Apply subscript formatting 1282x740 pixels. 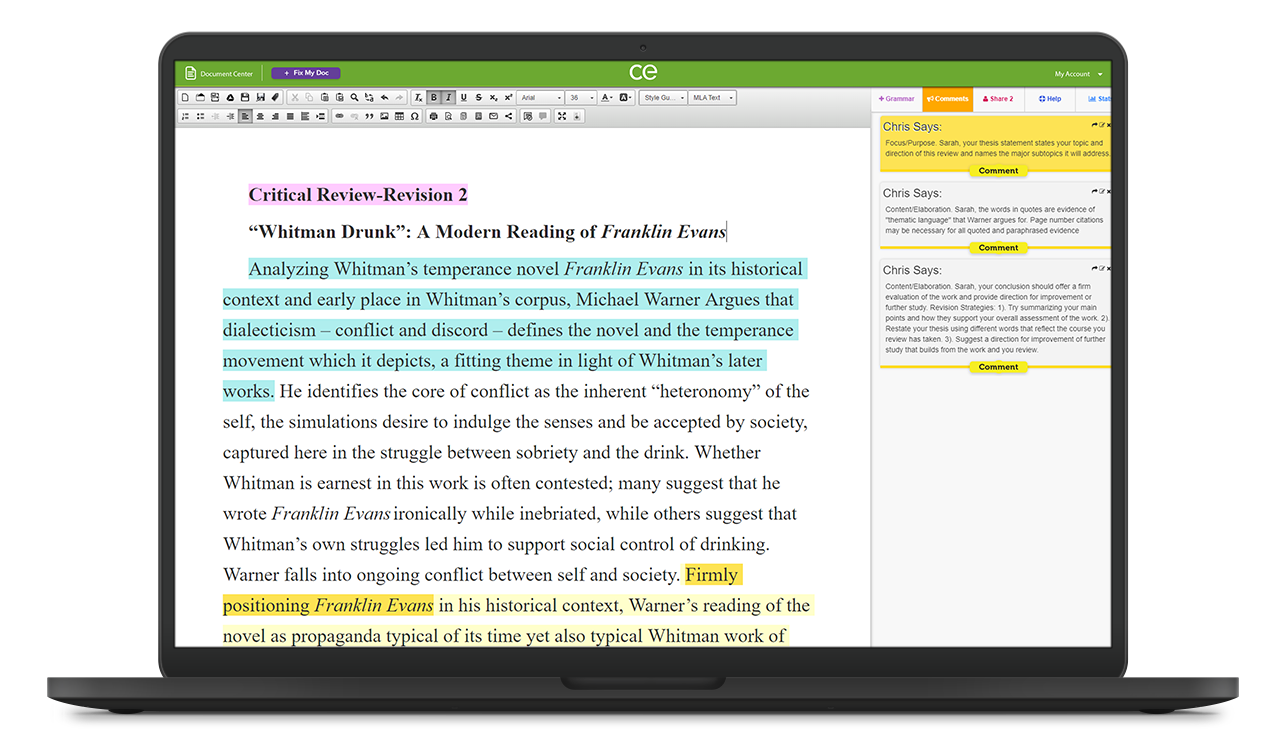tap(493, 98)
